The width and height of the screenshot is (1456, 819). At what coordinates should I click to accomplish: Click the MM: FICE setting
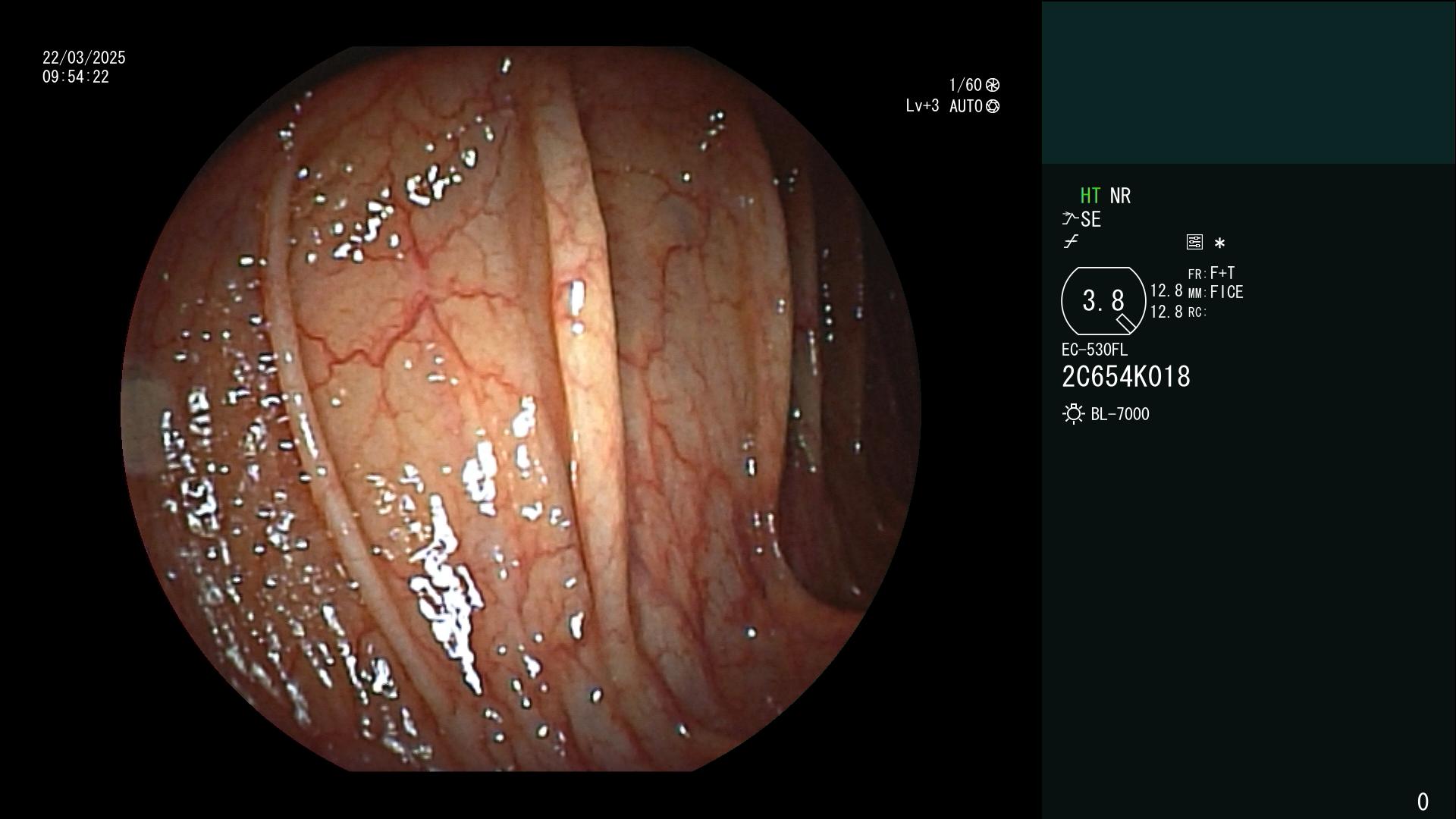coord(1216,292)
